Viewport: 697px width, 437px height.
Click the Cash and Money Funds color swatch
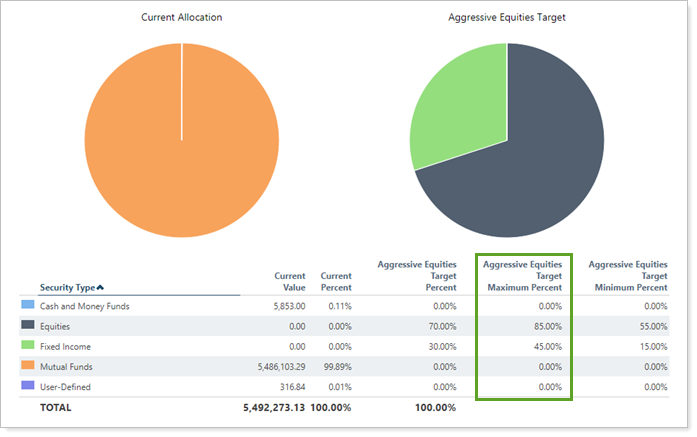point(27,306)
